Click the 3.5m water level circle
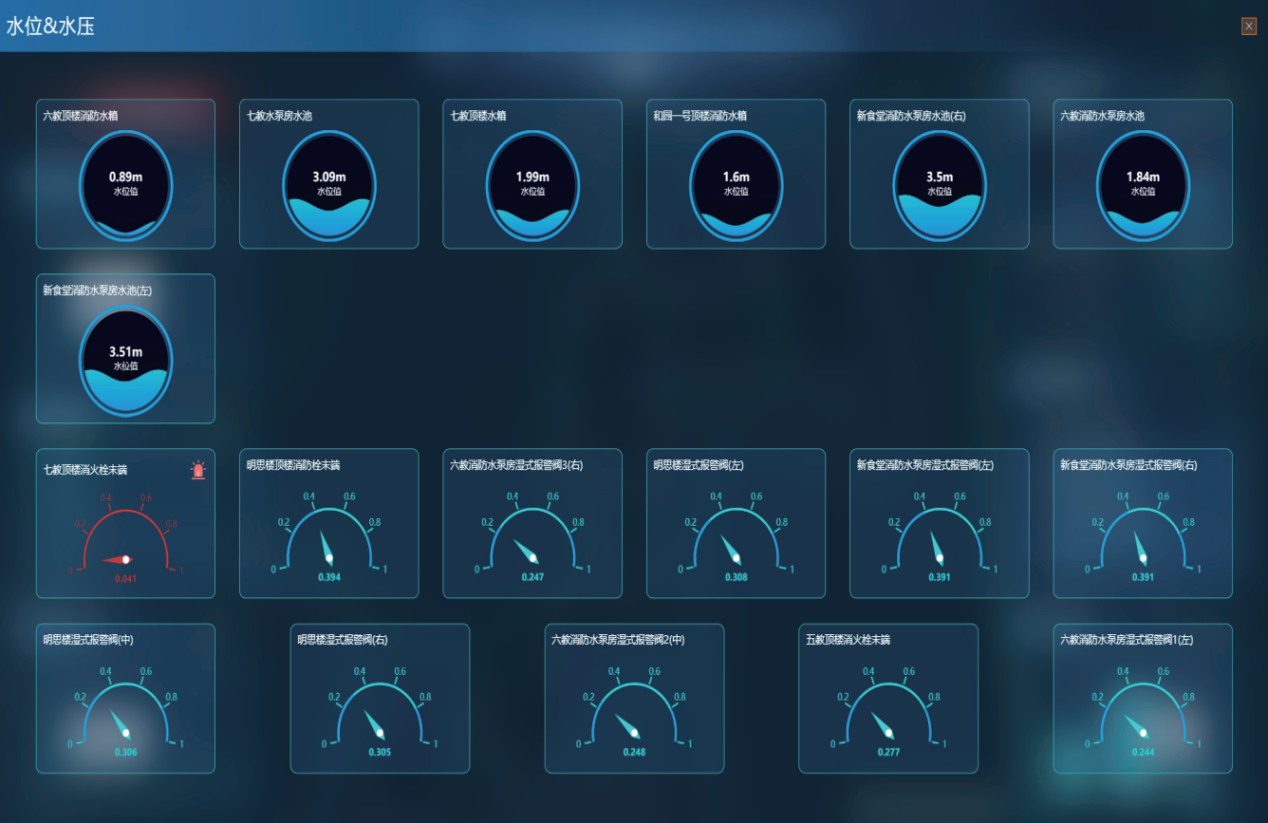Image resolution: width=1268 pixels, height=823 pixels. (940, 186)
